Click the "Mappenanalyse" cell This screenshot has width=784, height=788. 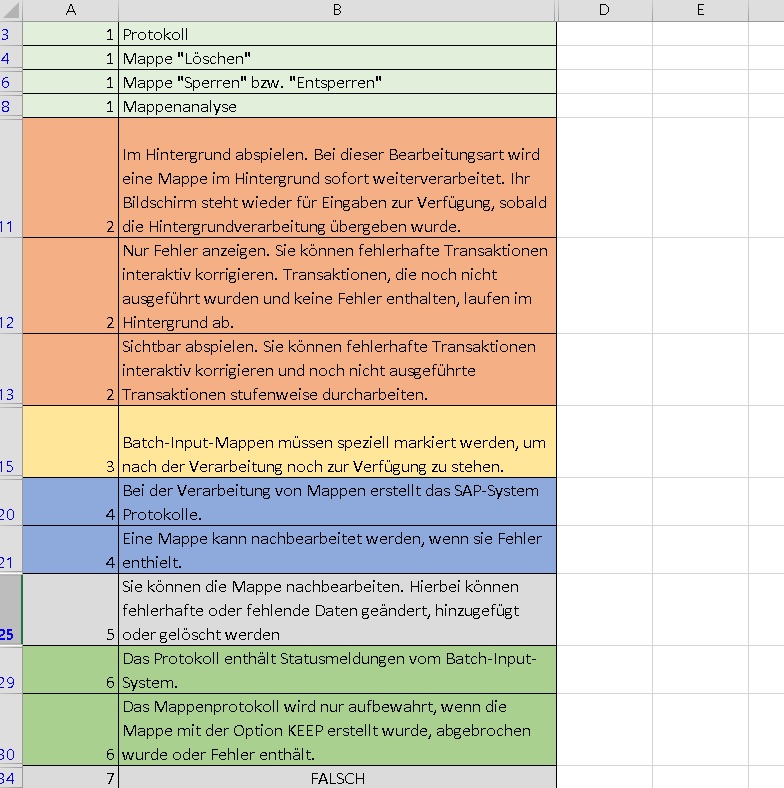pos(338,106)
